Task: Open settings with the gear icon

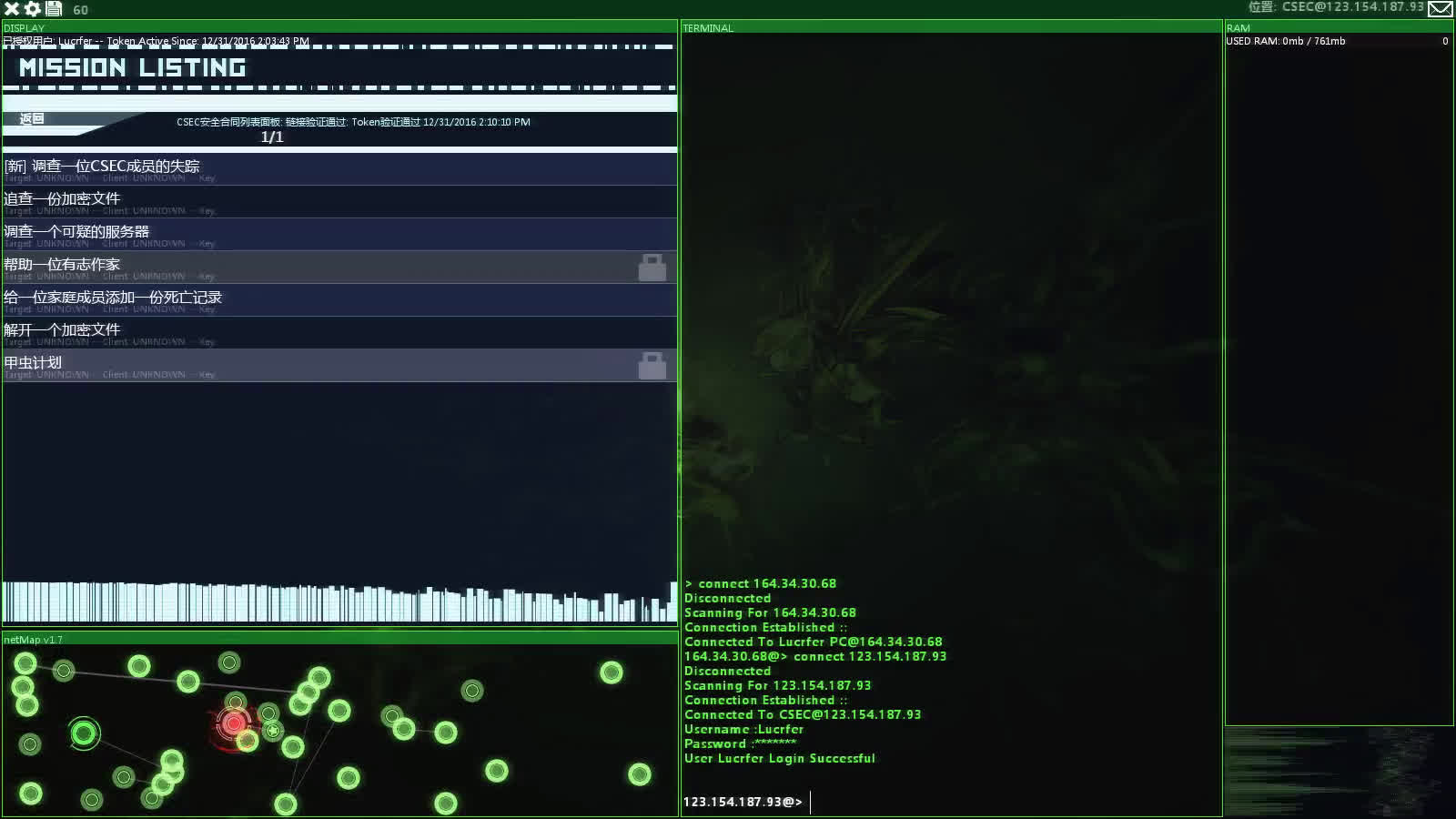Action: tap(33, 9)
